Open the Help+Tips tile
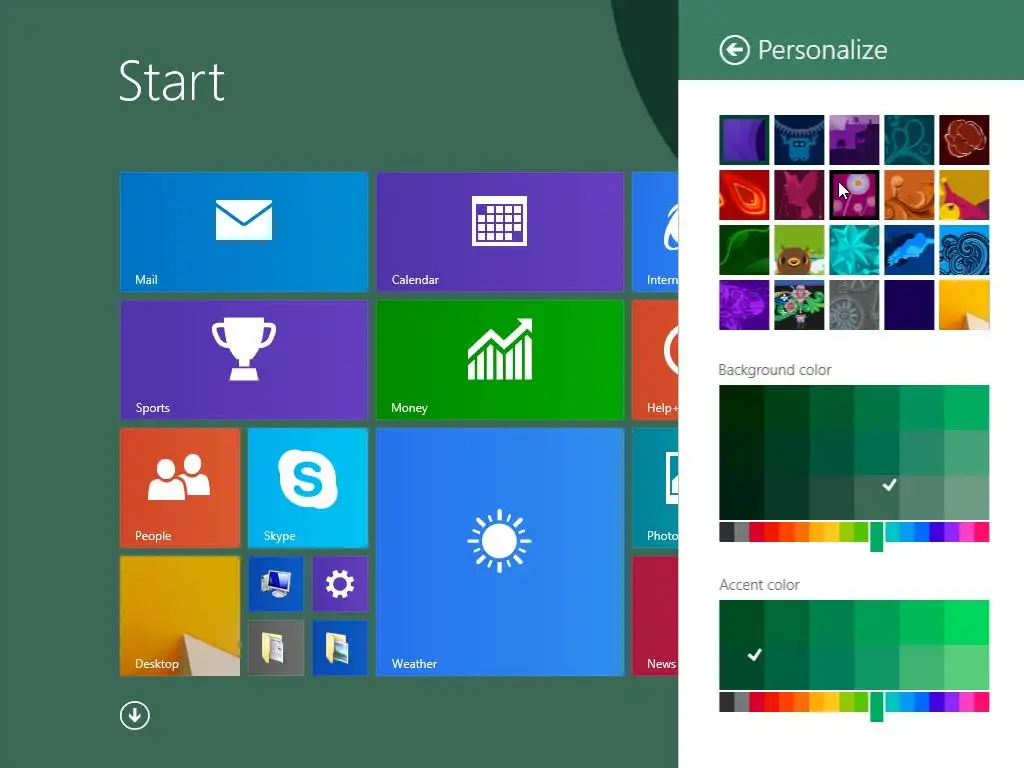Screen dimensions: 1024x768 (x=655, y=360)
